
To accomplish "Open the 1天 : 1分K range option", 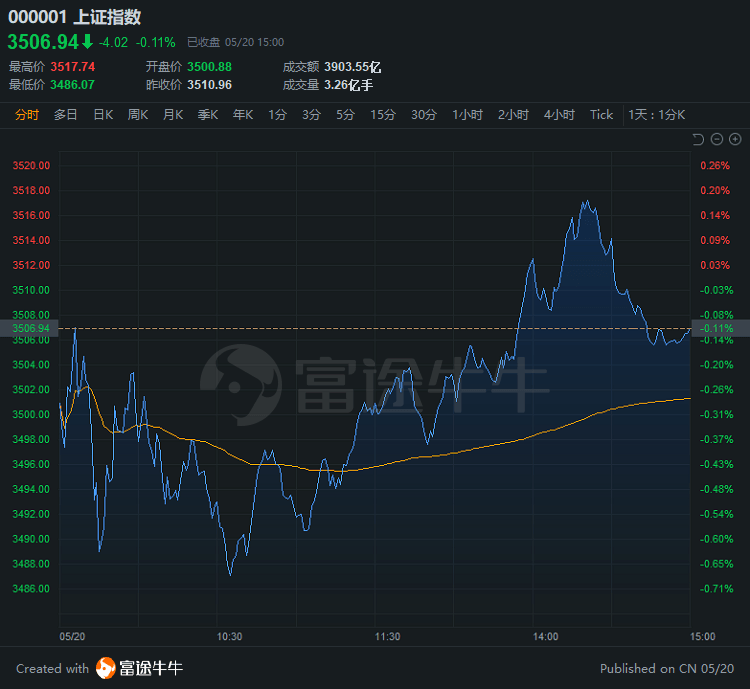I will pyautogui.click(x=657, y=115).
